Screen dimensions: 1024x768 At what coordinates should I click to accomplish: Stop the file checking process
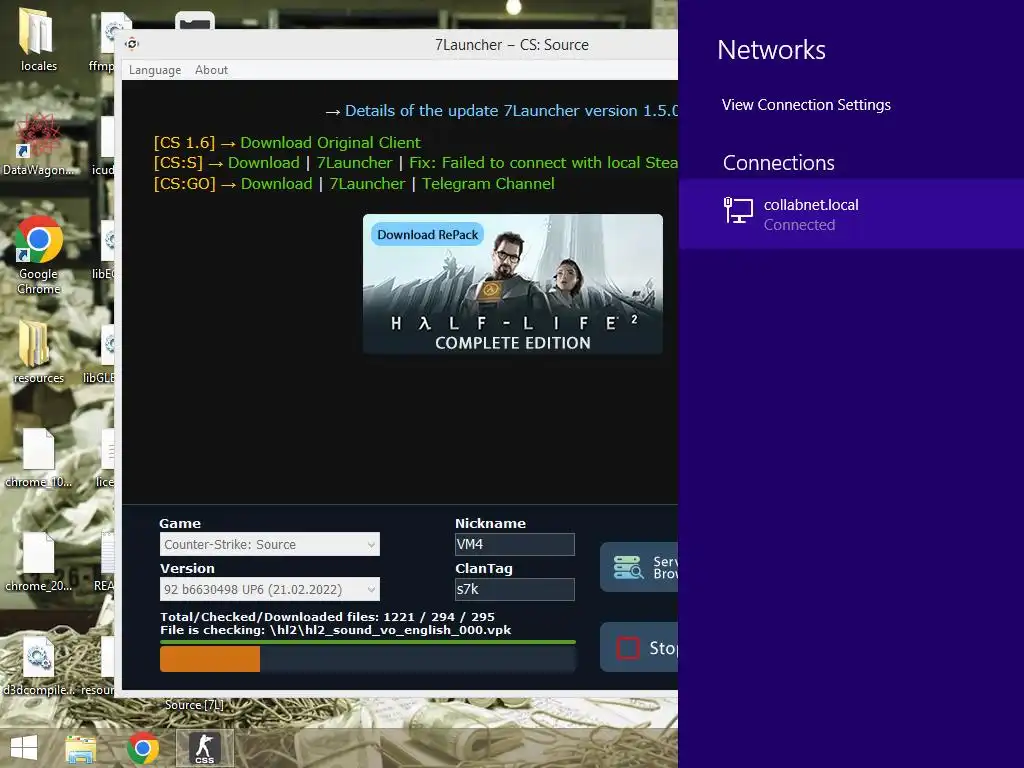[x=639, y=647]
